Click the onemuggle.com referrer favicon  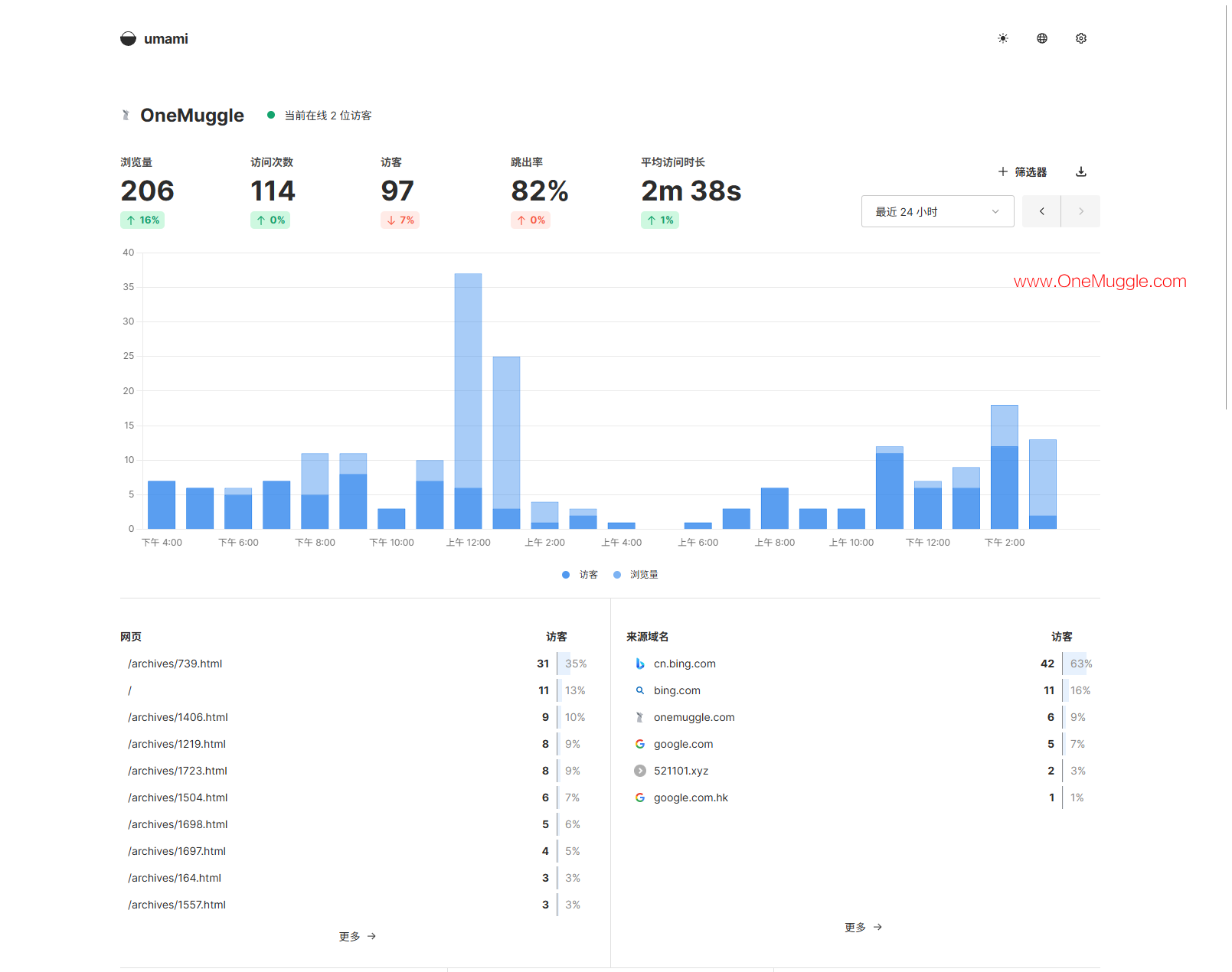point(640,717)
